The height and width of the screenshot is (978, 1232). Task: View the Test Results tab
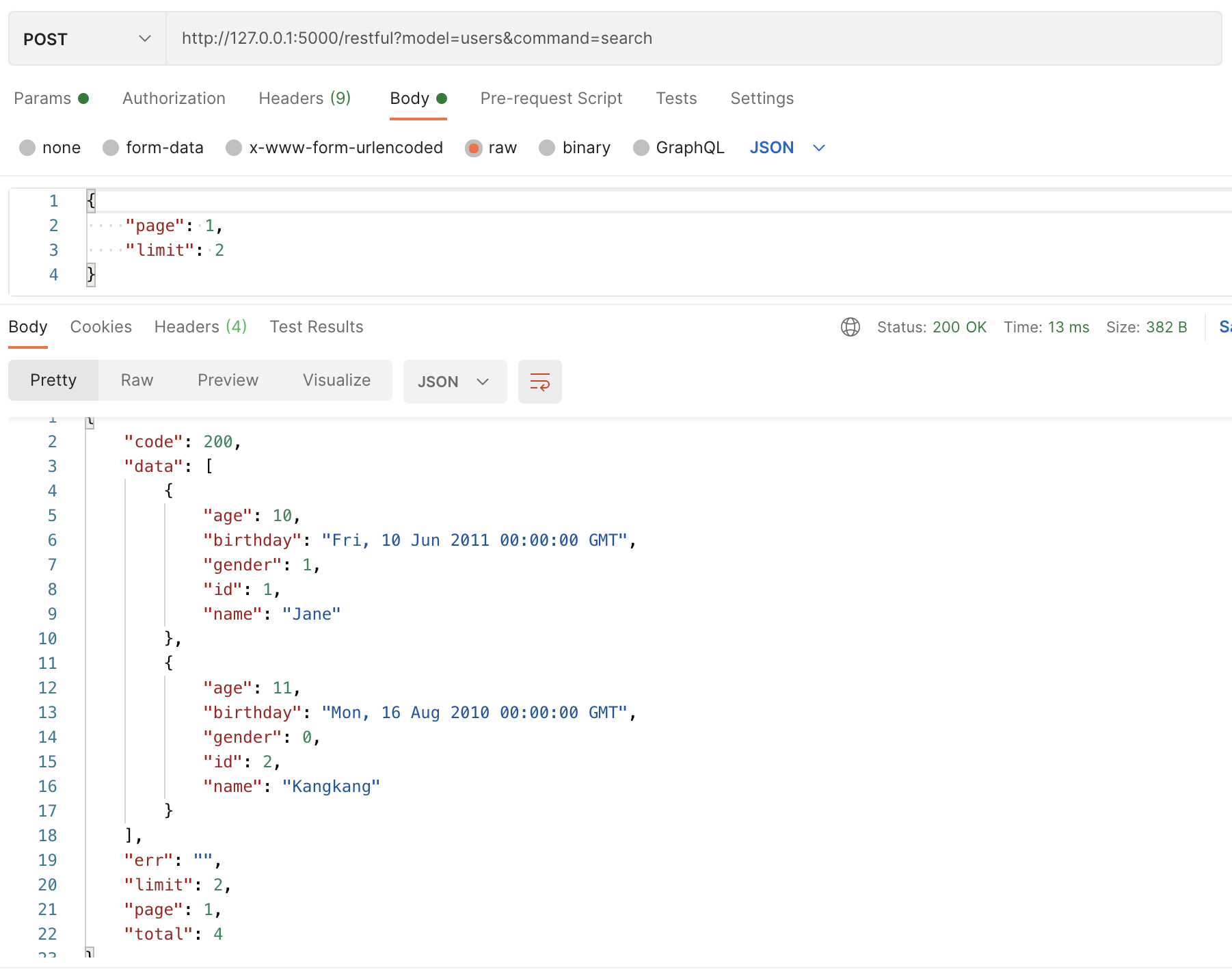(316, 327)
